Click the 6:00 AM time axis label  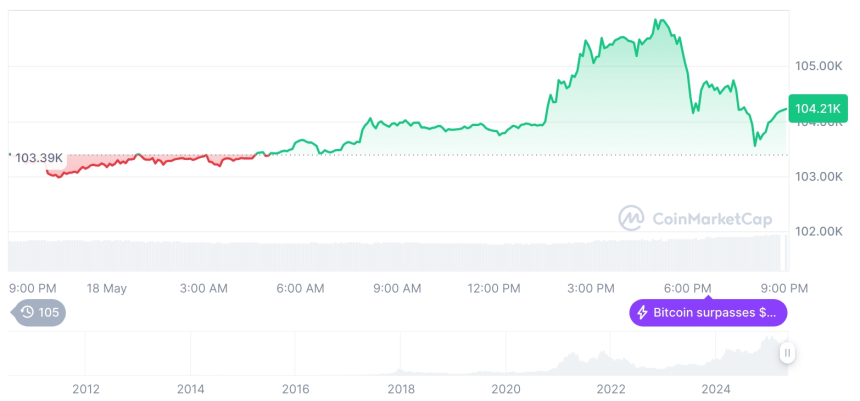[300, 288]
